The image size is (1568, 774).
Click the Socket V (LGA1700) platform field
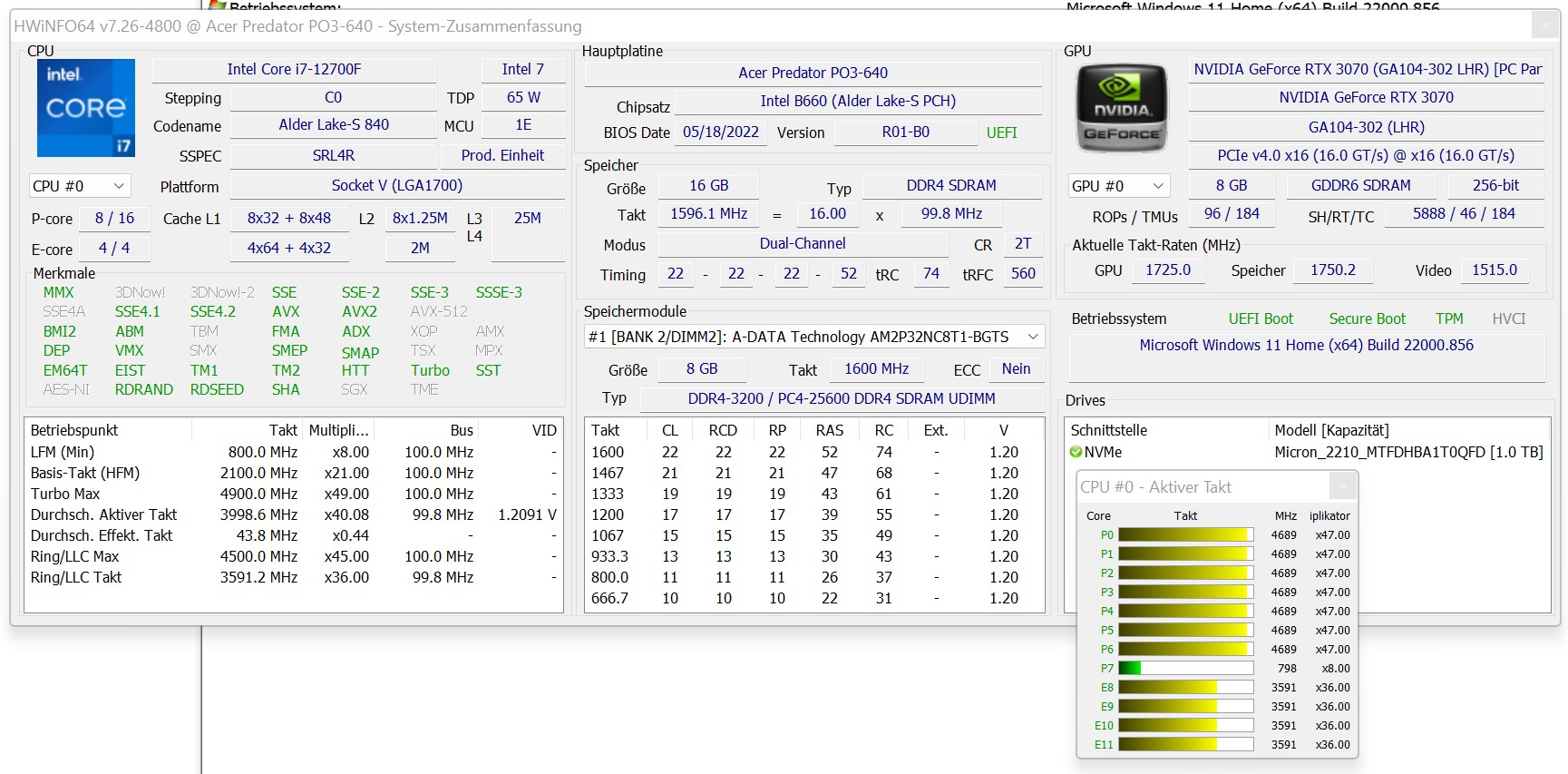coord(397,186)
